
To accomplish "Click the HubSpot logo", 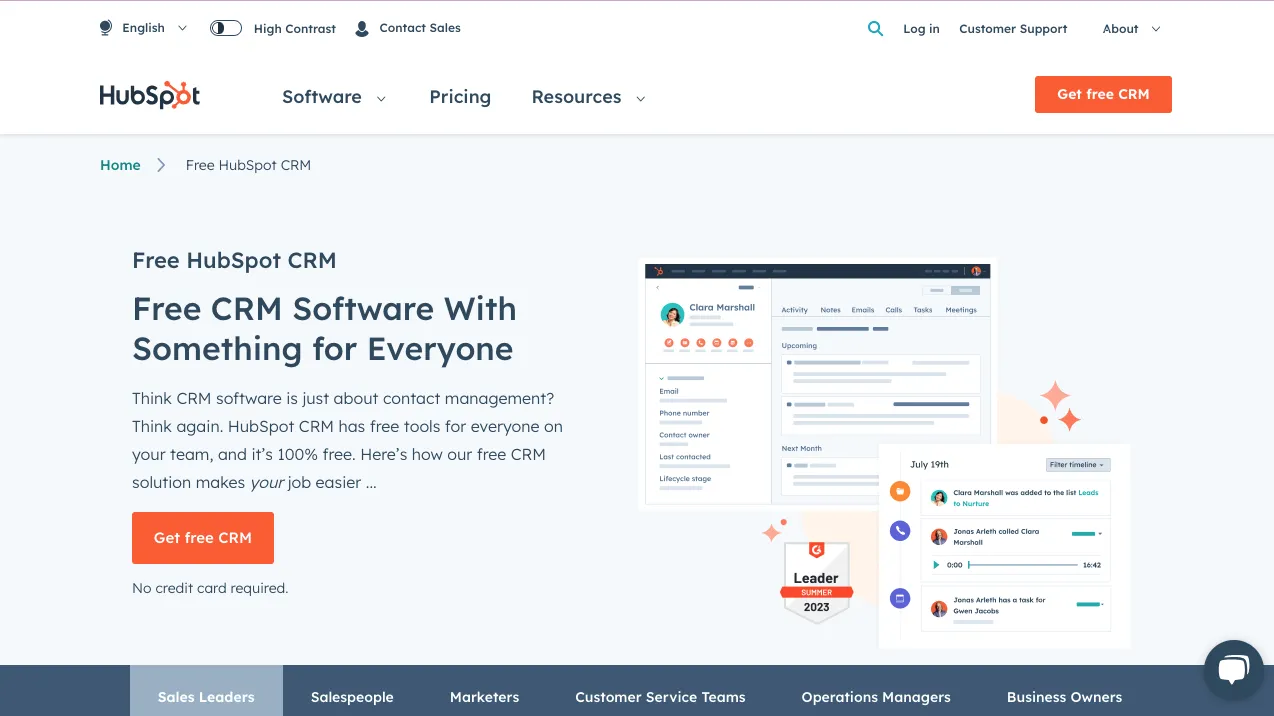I will pos(150,95).
